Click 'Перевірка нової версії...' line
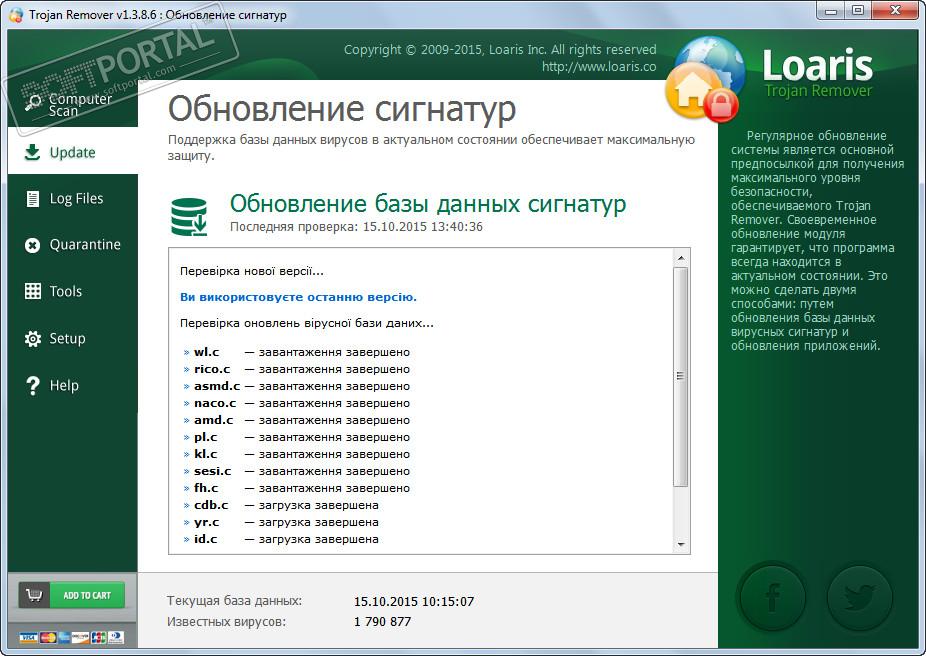926x656 pixels. click(252, 272)
